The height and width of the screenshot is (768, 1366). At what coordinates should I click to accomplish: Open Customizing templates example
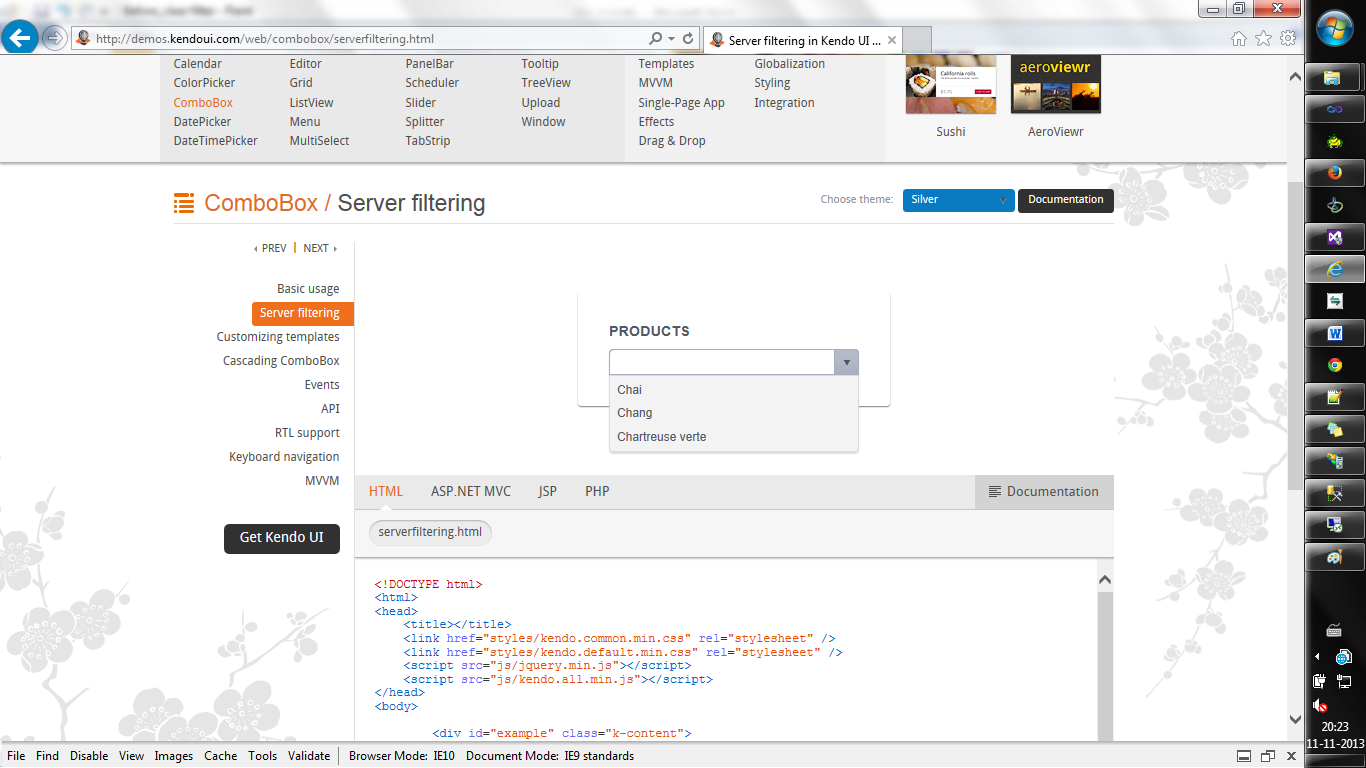coord(278,337)
